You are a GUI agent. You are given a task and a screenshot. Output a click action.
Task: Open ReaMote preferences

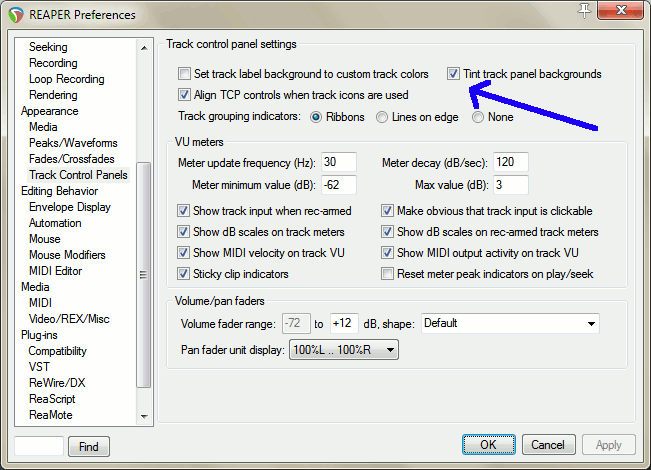pyautogui.click(x=51, y=415)
